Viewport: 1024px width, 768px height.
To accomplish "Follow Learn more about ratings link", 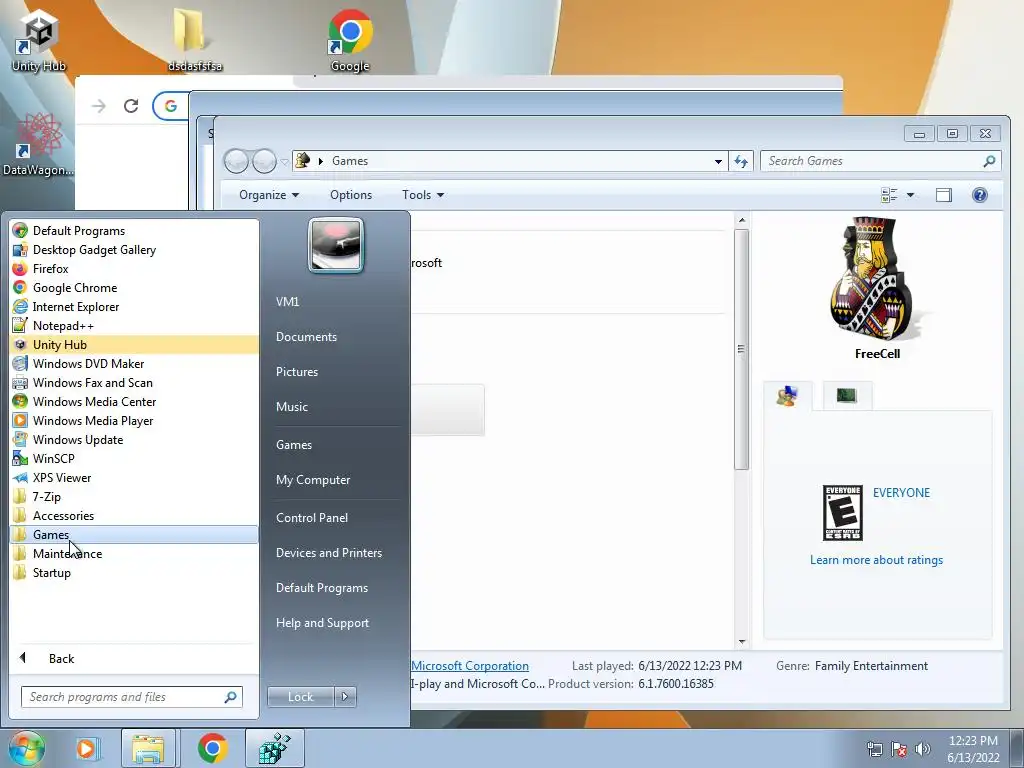I will coord(876,560).
